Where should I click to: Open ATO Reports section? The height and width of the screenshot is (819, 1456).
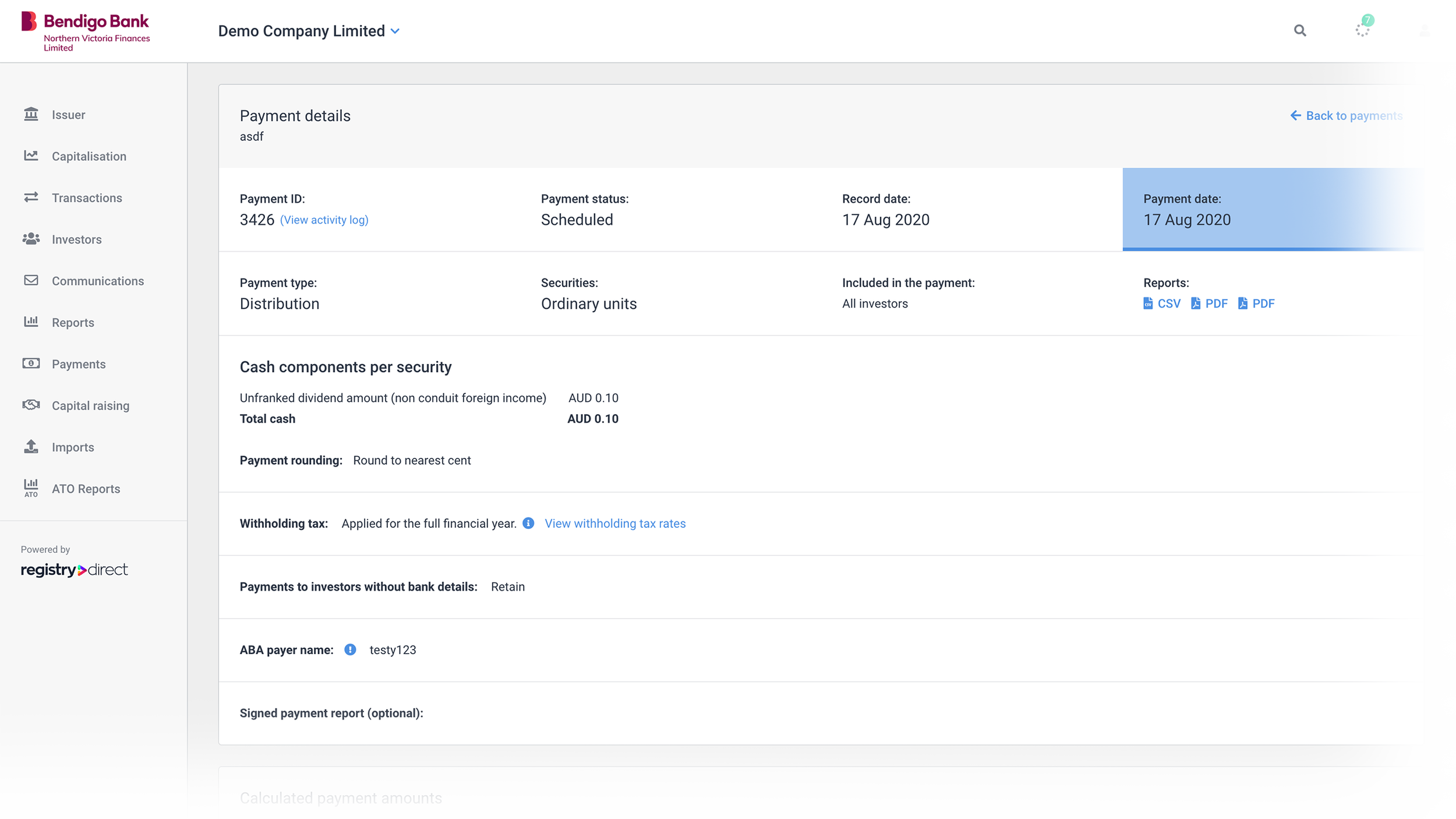click(86, 489)
